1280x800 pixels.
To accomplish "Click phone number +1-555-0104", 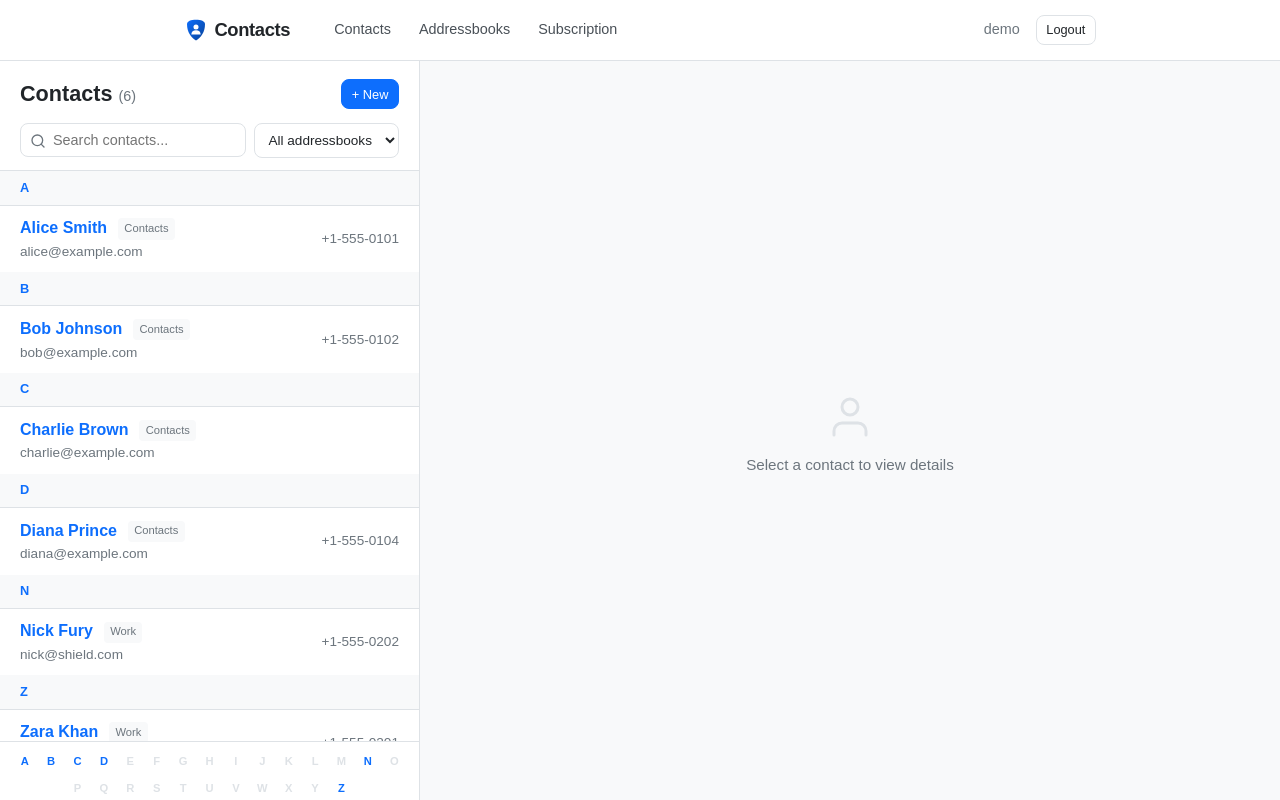I will coord(360,540).
